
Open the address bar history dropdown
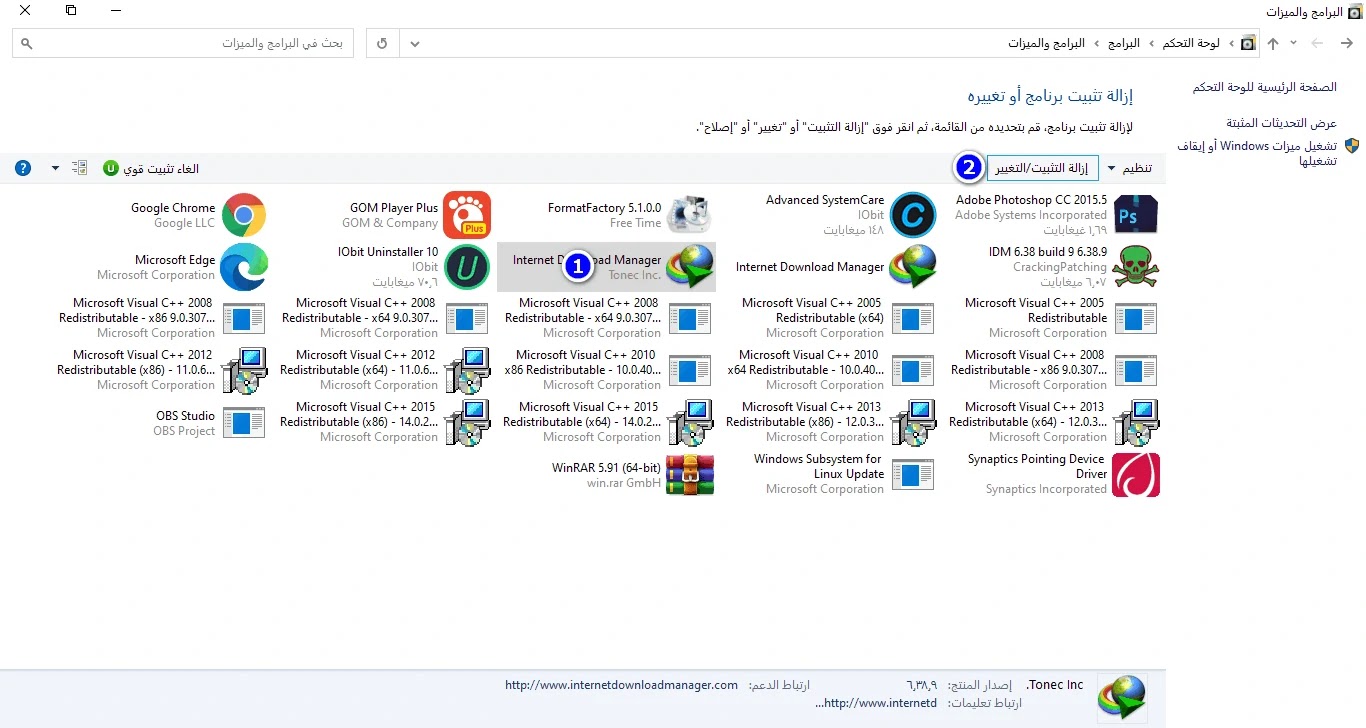click(415, 44)
